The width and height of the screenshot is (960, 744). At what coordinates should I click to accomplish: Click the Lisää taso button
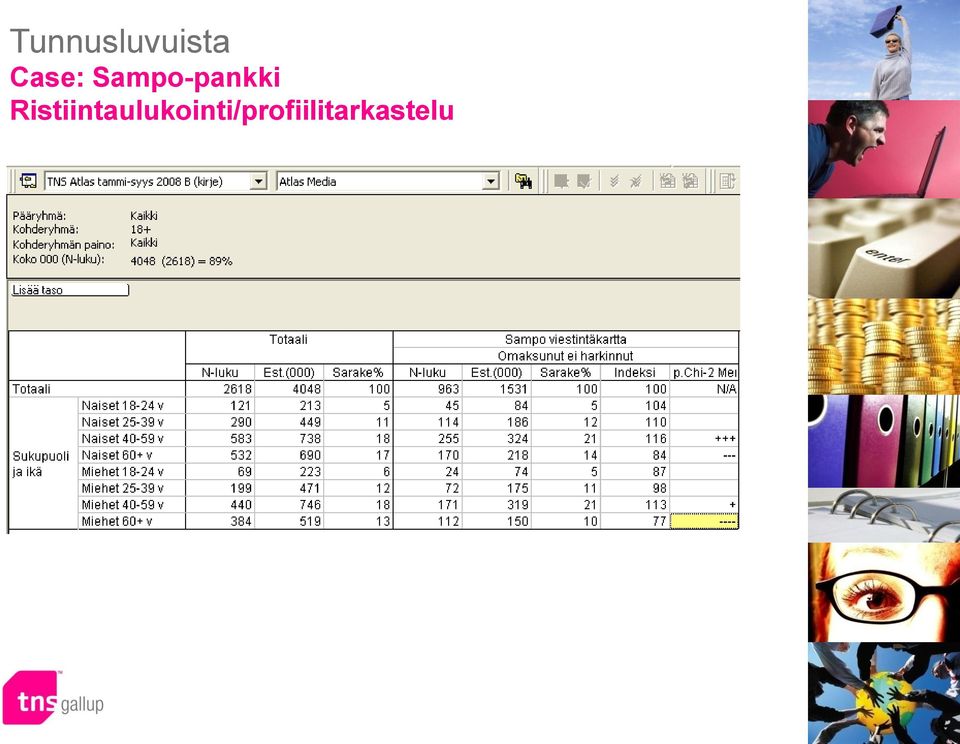tap(70, 290)
